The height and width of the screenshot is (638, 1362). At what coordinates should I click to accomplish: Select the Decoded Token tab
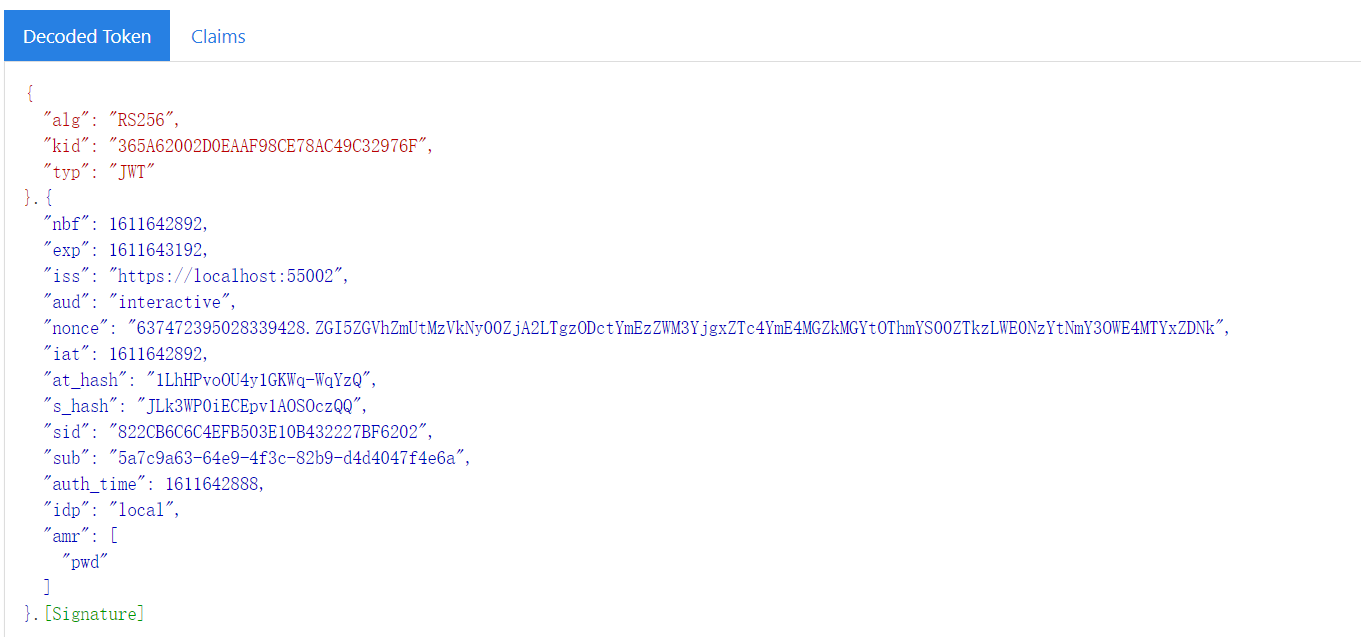pyautogui.click(x=87, y=36)
